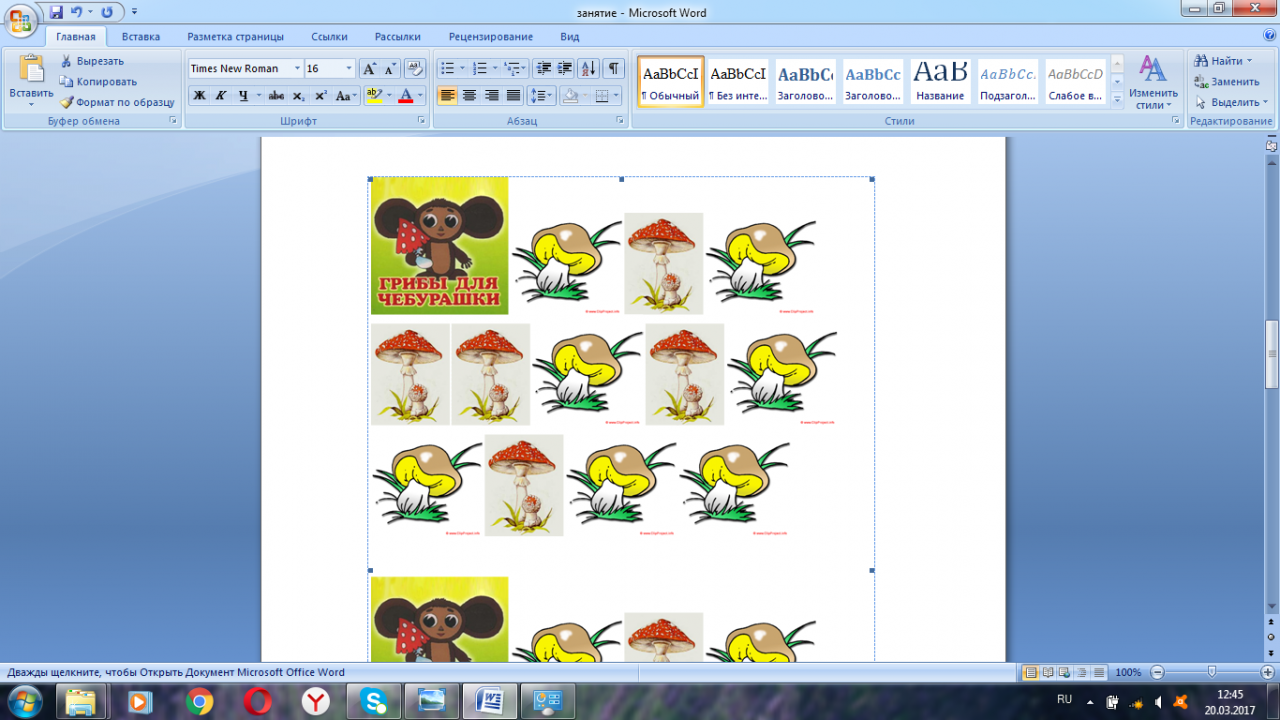Image resolution: width=1280 pixels, height=720 pixels.
Task: Apply yellow text highlight color
Action: point(373,96)
